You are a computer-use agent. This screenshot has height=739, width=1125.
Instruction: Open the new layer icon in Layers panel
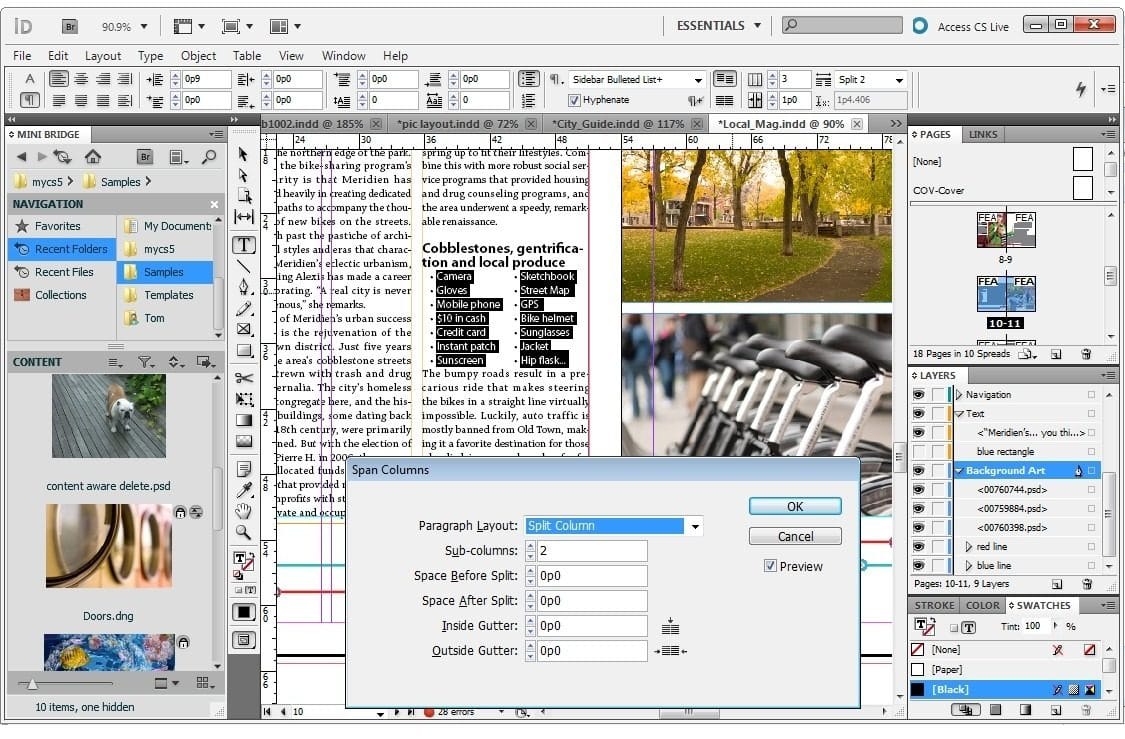click(1057, 584)
